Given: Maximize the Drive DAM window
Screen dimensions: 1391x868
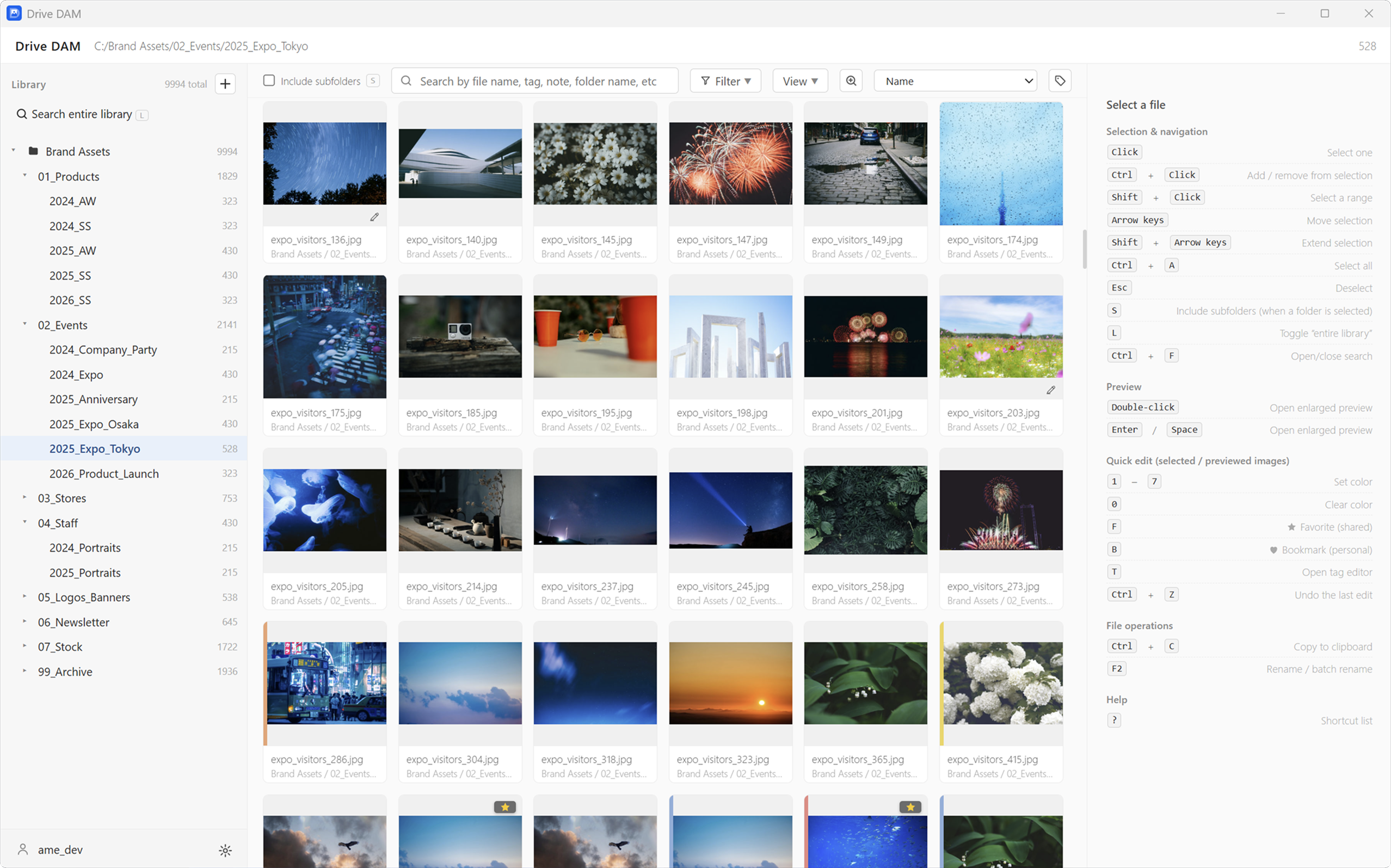Looking at the screenshot, I should point(1325,13).
